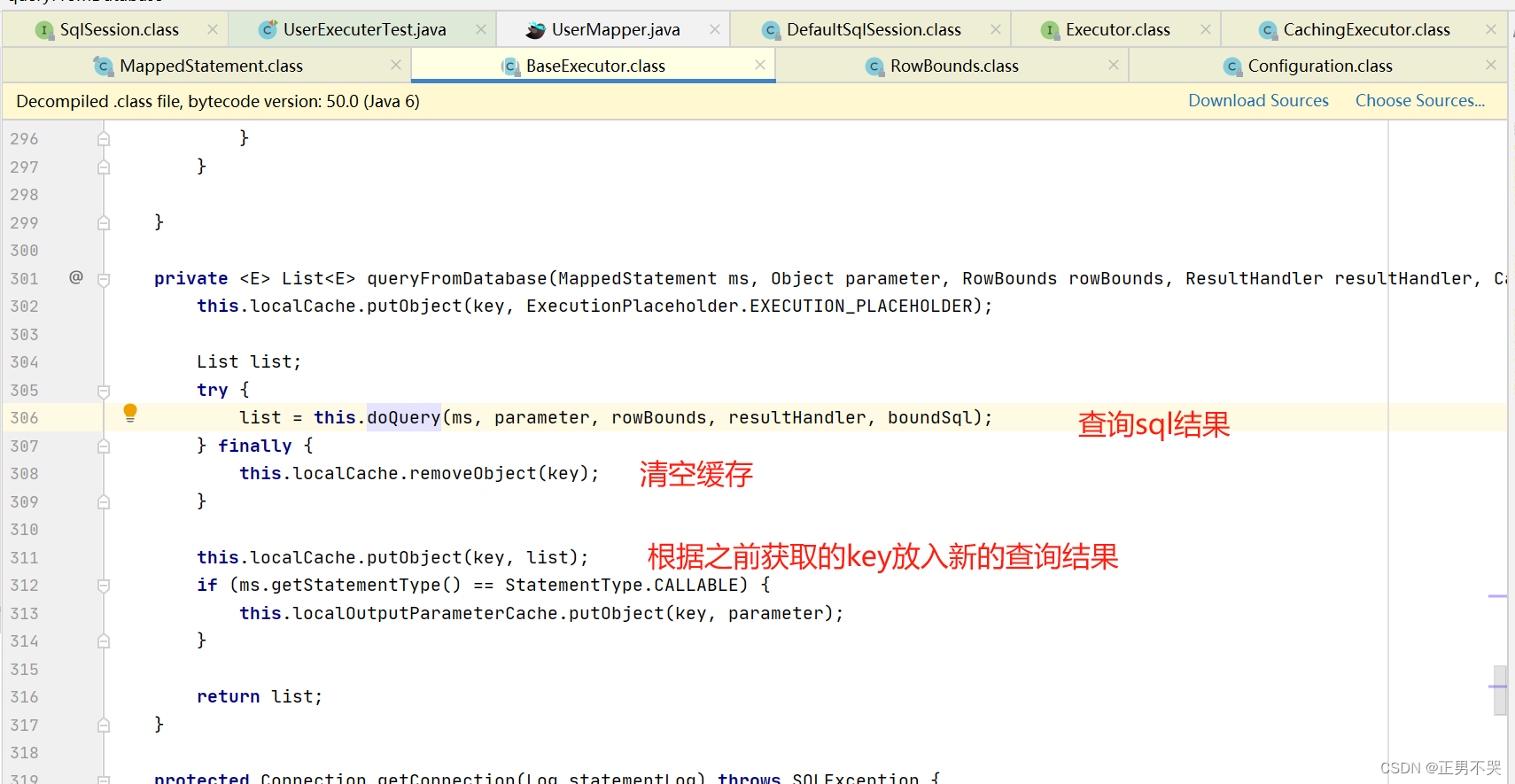Click the UserExecuterTest class file icon
Screen dimensions: 1515x784
coord(268,30)
